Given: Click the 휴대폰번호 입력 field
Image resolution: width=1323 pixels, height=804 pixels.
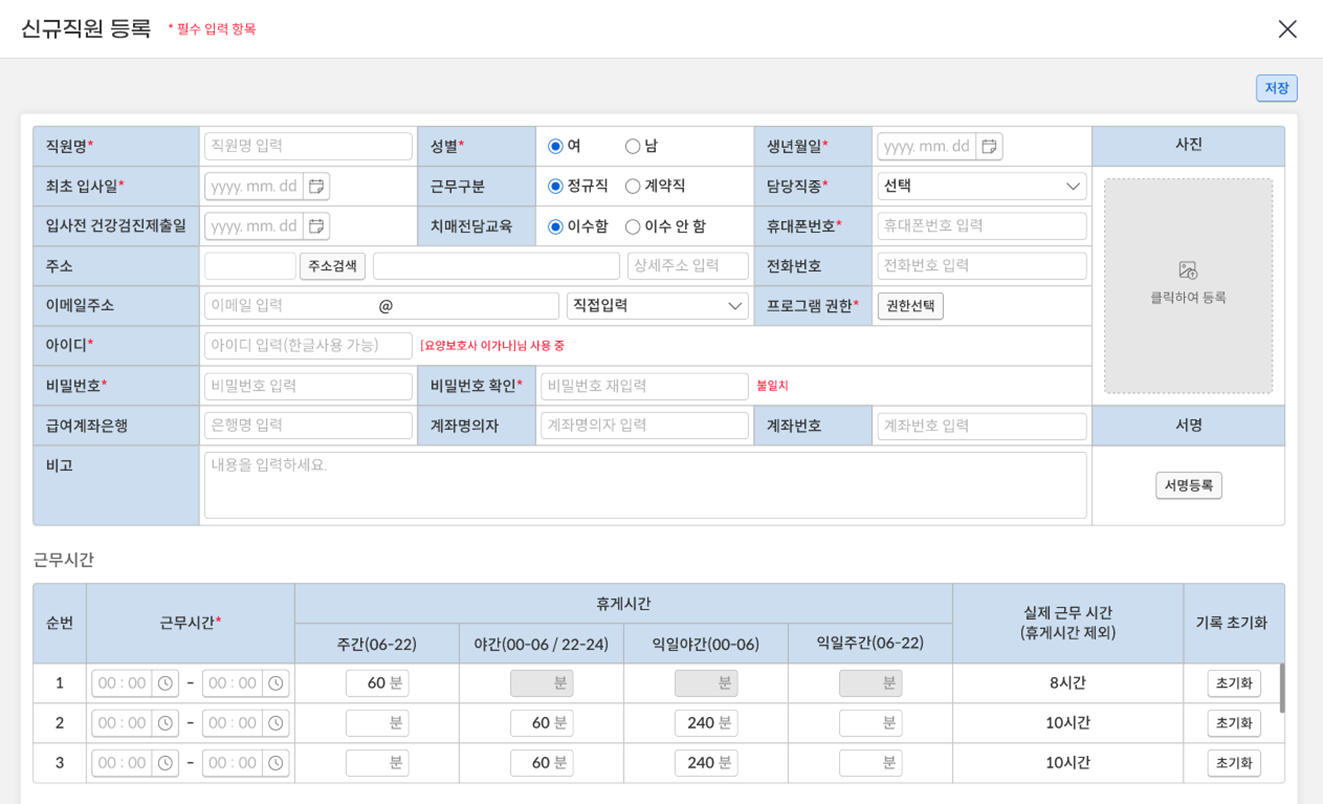Looking at the screenshot, I should click(982, 226).
